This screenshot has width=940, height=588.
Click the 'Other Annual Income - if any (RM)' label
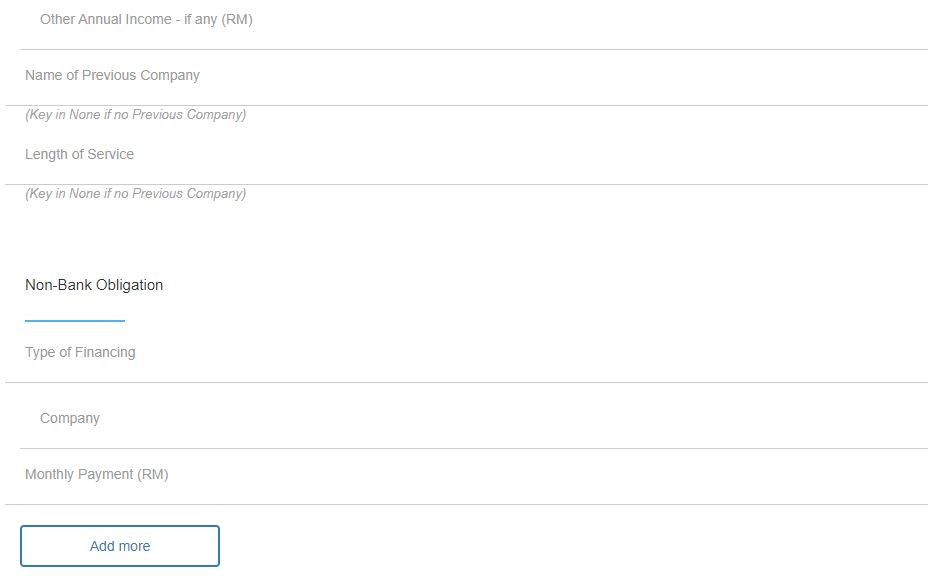tap(146, 20)
